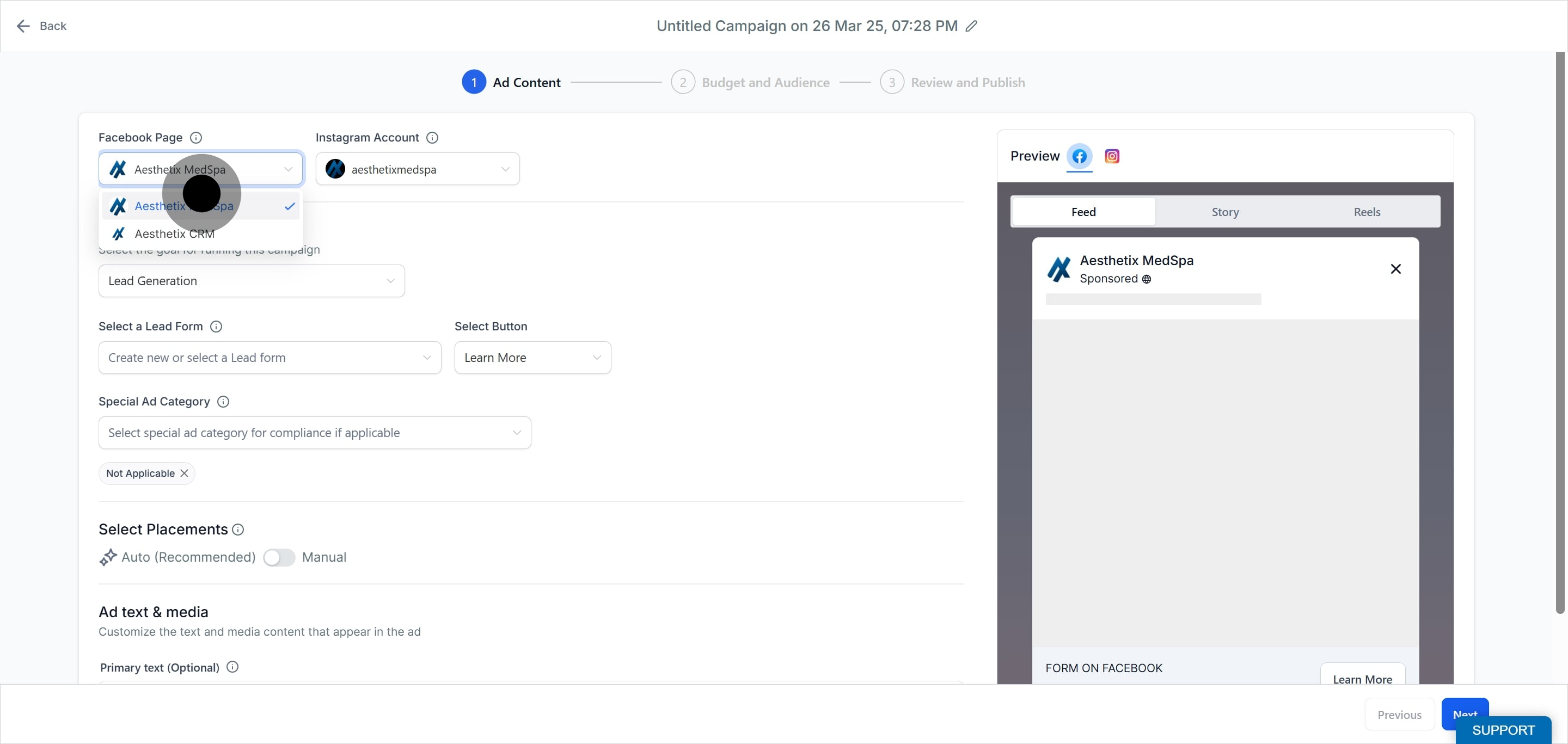
Task: Open the Special Ad Category dropdown
Action: (x=314, y=433)
